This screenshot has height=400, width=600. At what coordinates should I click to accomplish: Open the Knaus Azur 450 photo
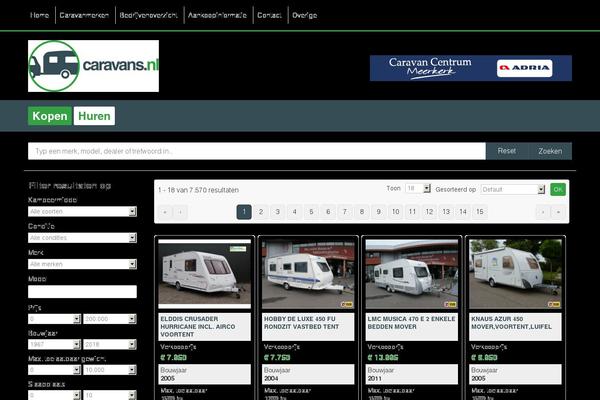click(515, 274)
